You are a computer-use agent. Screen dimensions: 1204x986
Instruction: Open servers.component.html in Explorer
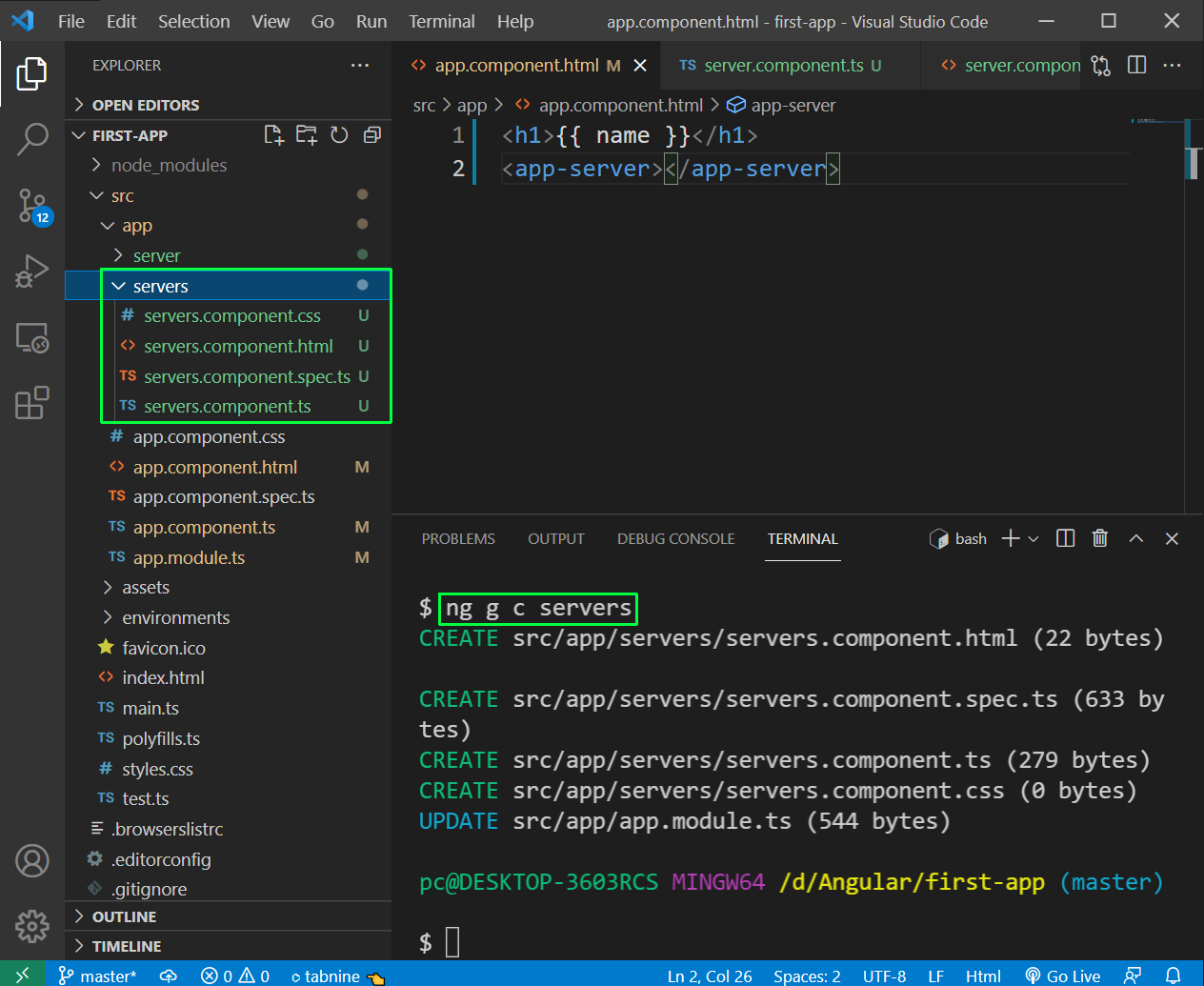pos(229,346)
